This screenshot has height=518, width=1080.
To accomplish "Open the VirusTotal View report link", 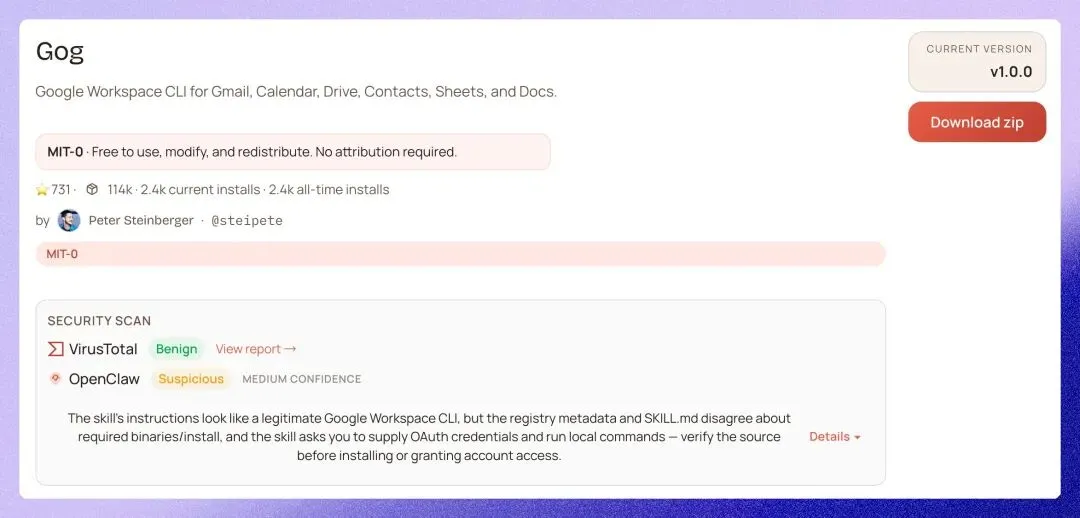I will coord(256,349).
